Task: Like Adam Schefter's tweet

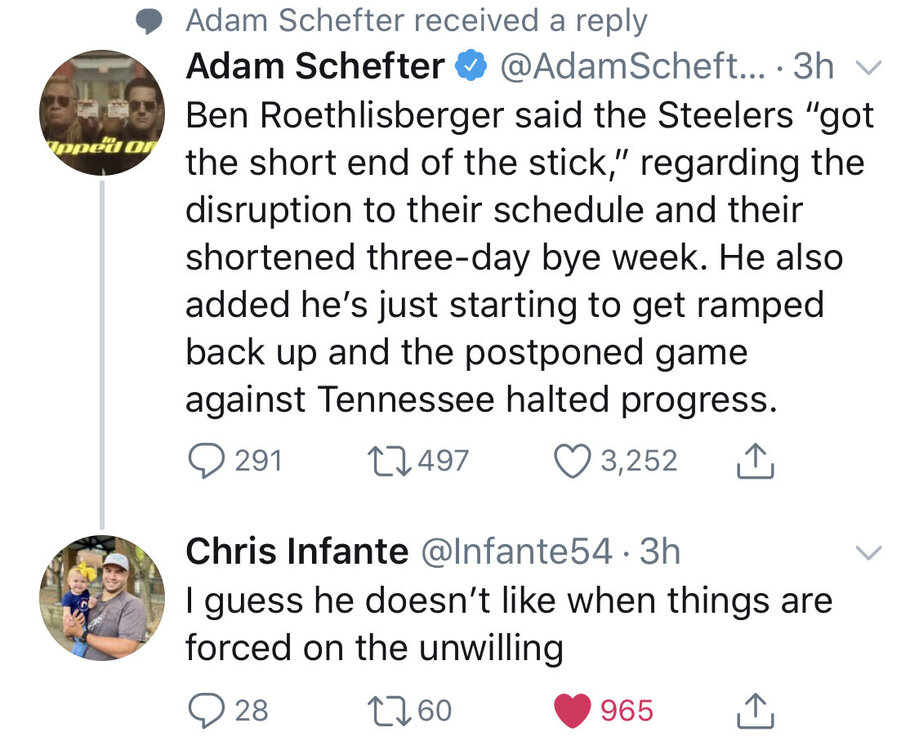Action: point(572,461)
